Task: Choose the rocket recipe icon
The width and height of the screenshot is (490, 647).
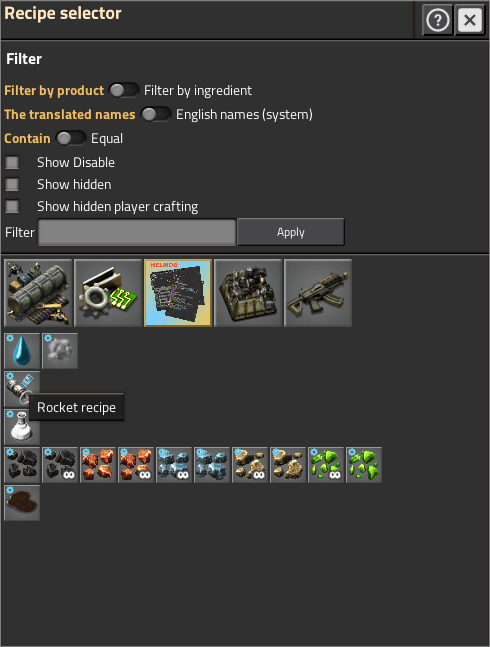Action: 22,389
